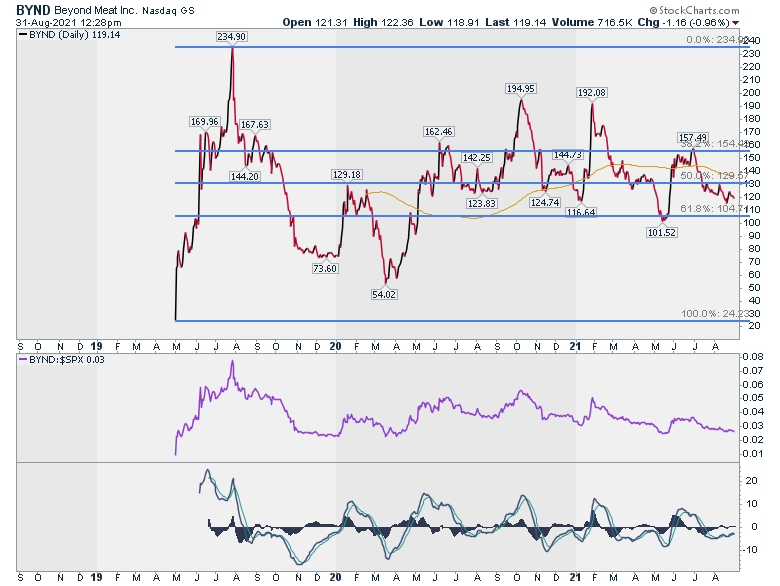The height and width of the screenshot is (586, 780).
Task: Click the Low 118.91 value
Action: (447, 22)
